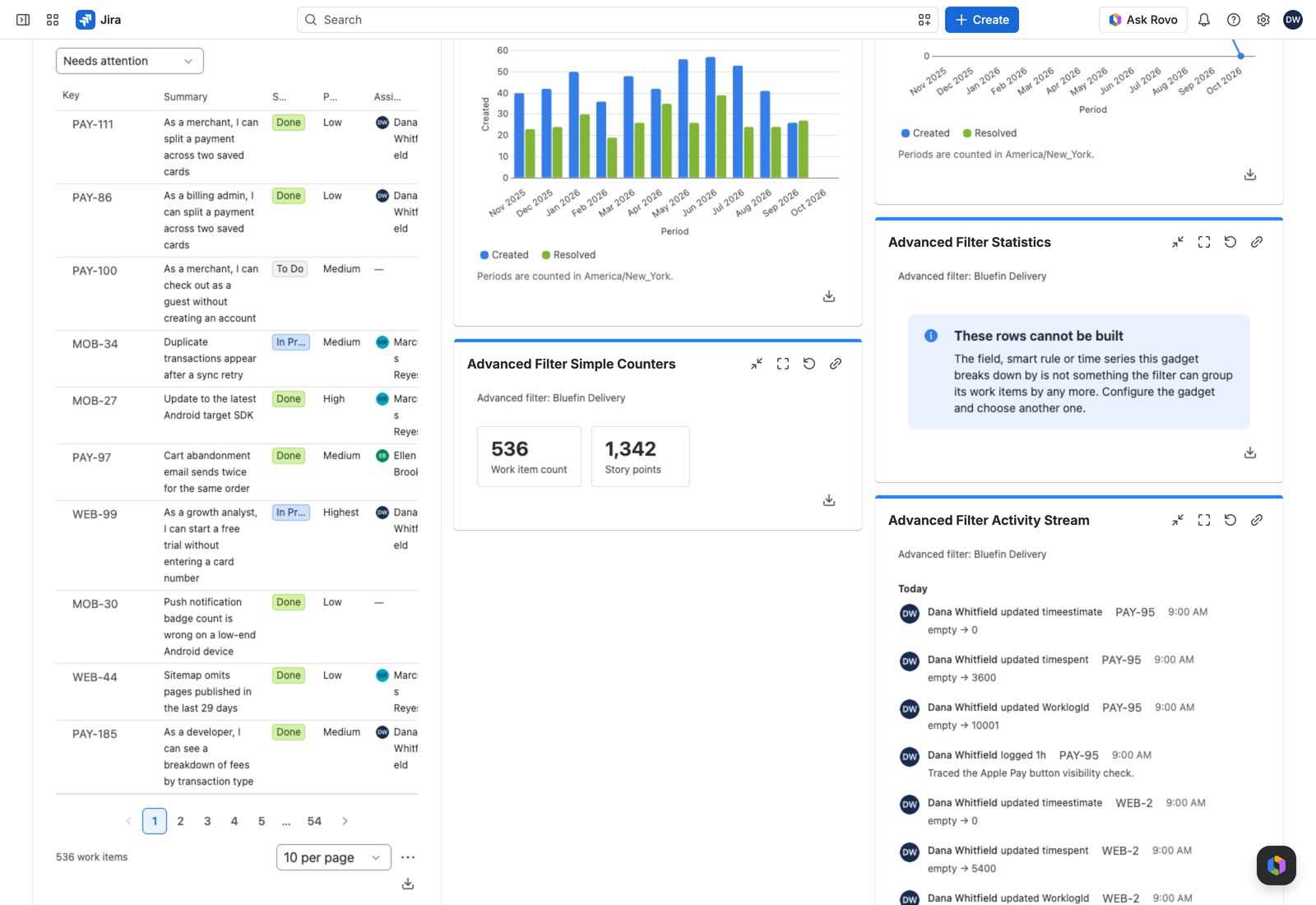Jump to page 54 of work items

point(314,821)
